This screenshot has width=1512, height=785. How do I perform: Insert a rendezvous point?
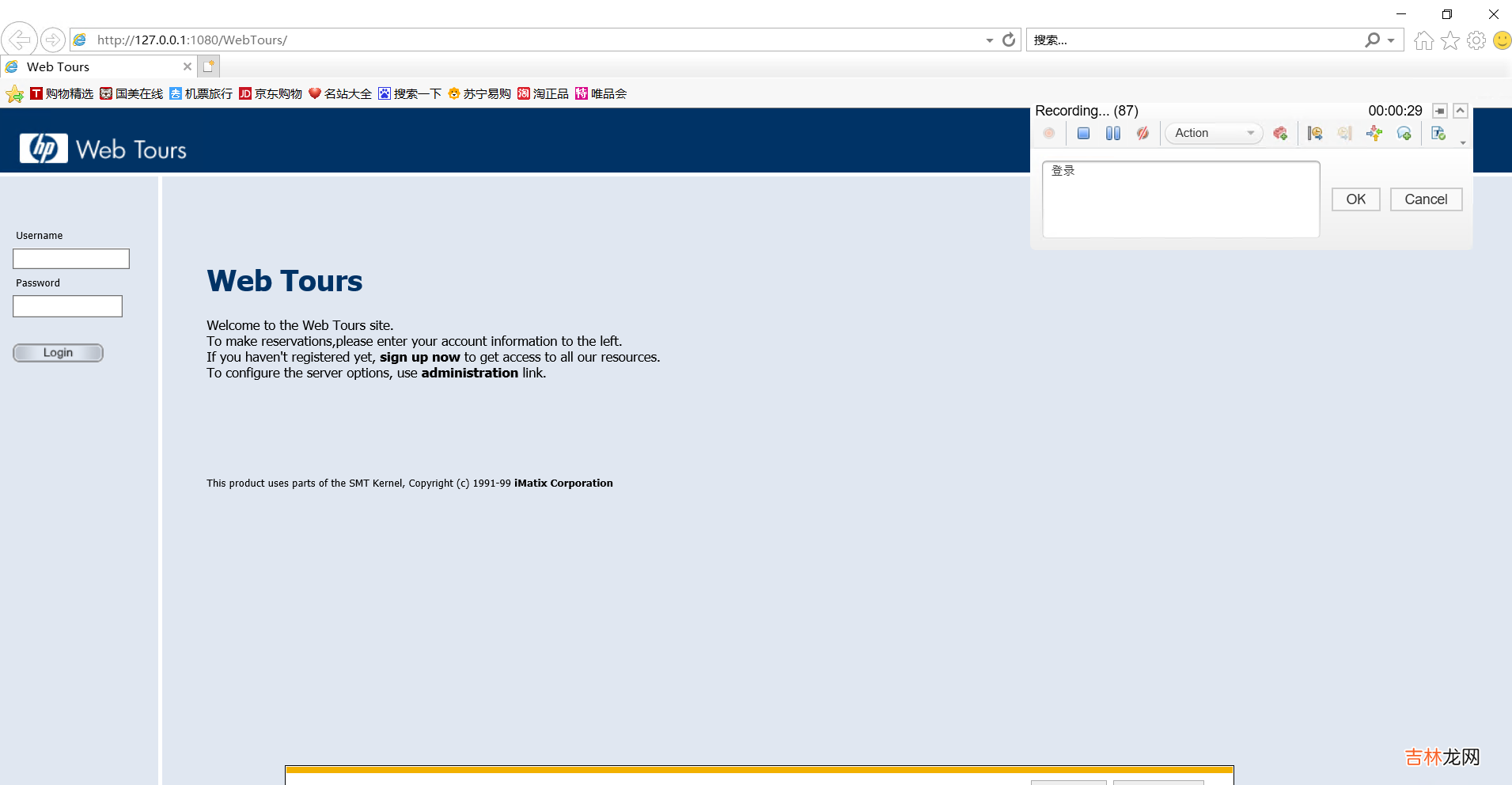pos(1374,134)
